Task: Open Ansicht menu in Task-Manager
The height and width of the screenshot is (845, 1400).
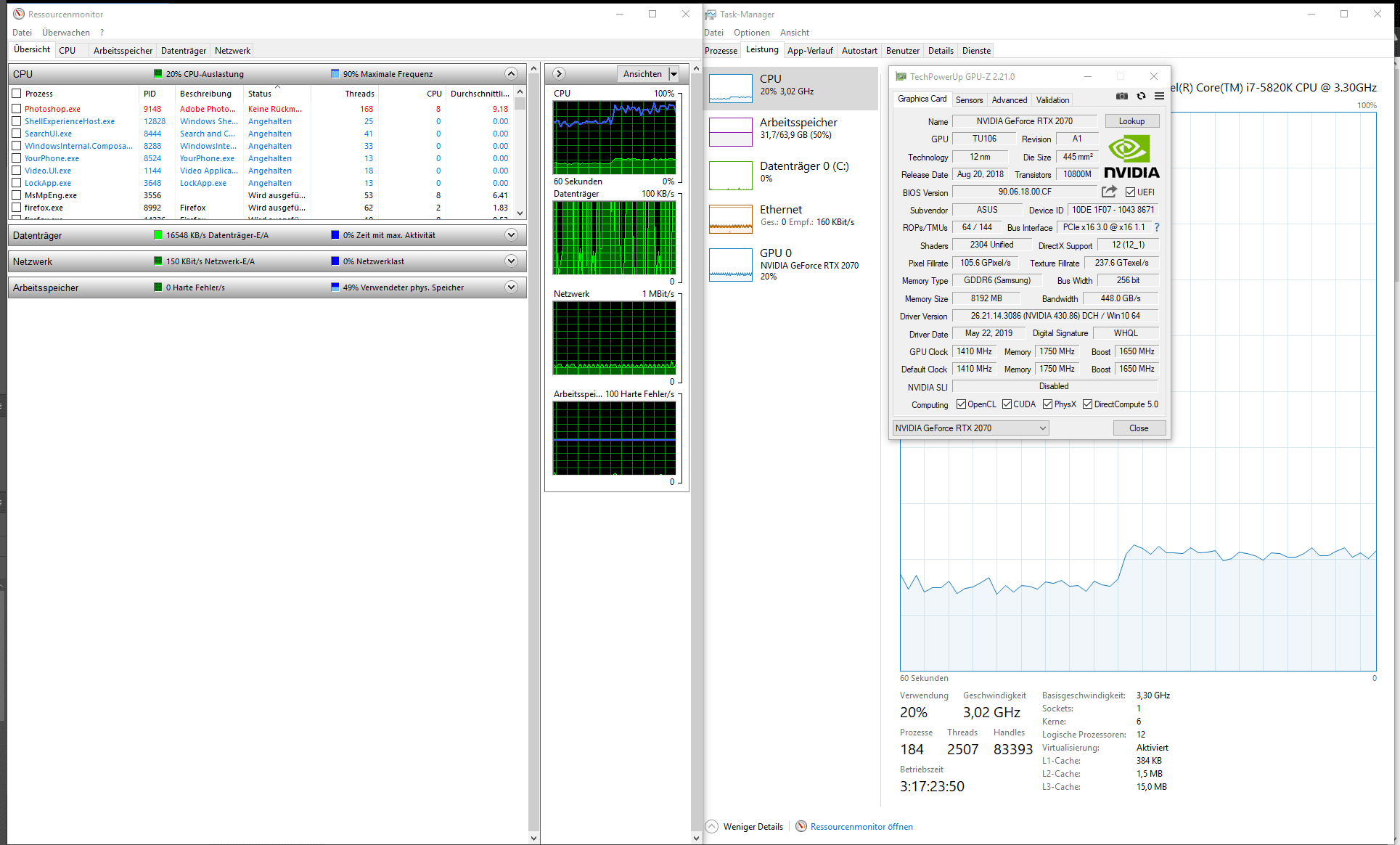Action: (795, 33)
